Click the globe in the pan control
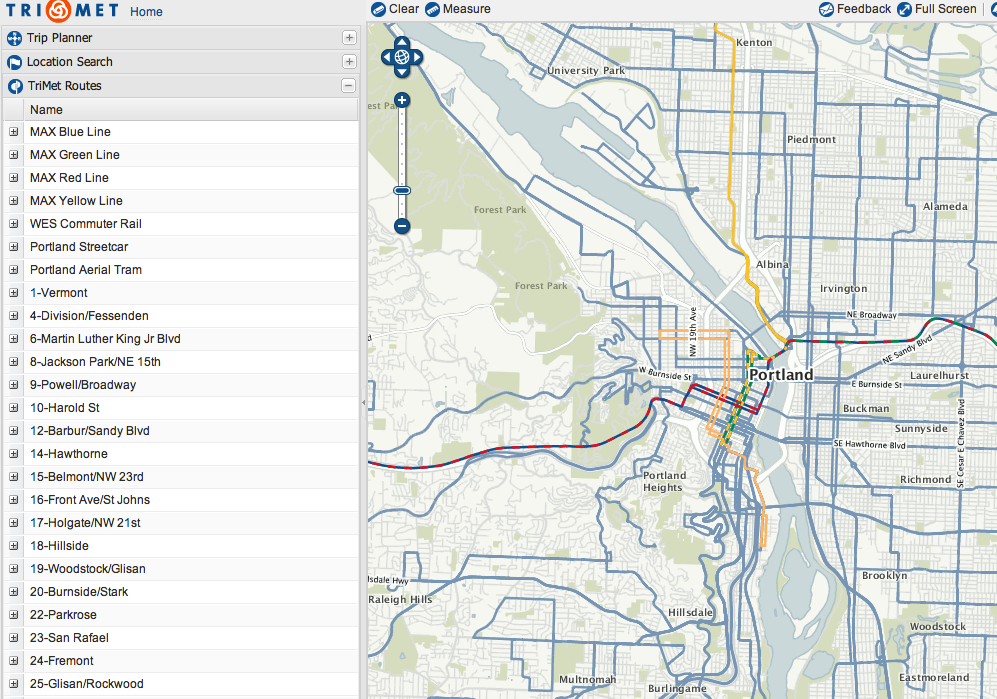 click(402, 57)
